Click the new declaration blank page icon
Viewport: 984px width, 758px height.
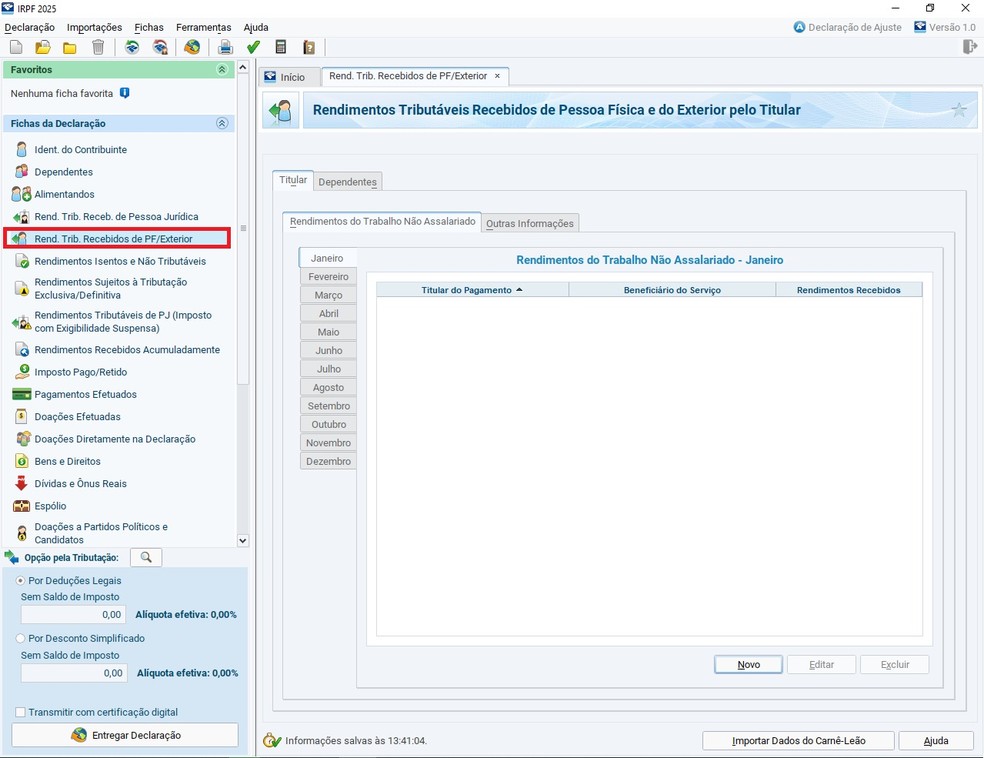click(x=16, y=47)
